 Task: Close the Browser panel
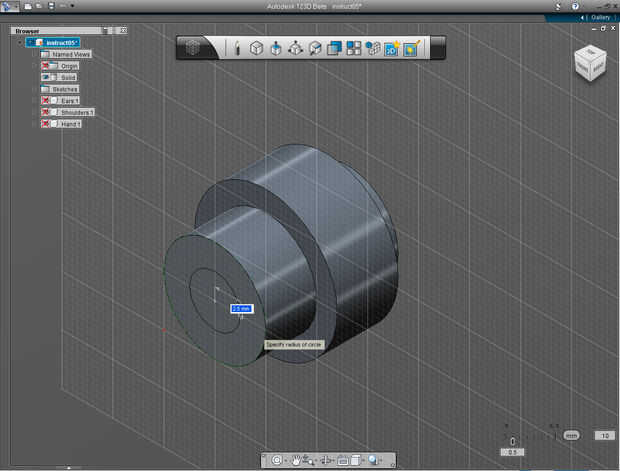click(x=123, y=30)
